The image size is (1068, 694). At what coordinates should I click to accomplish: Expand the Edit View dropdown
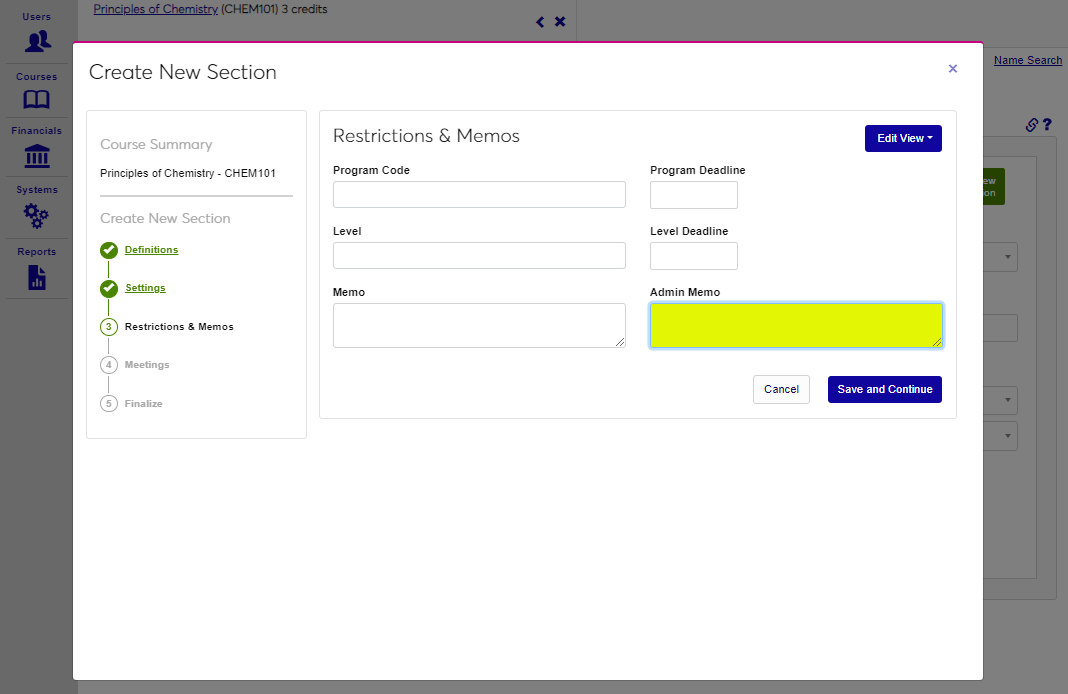903,139
